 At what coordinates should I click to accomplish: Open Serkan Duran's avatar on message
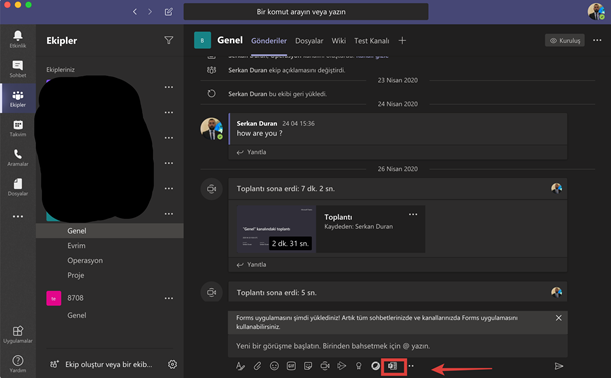211,129
